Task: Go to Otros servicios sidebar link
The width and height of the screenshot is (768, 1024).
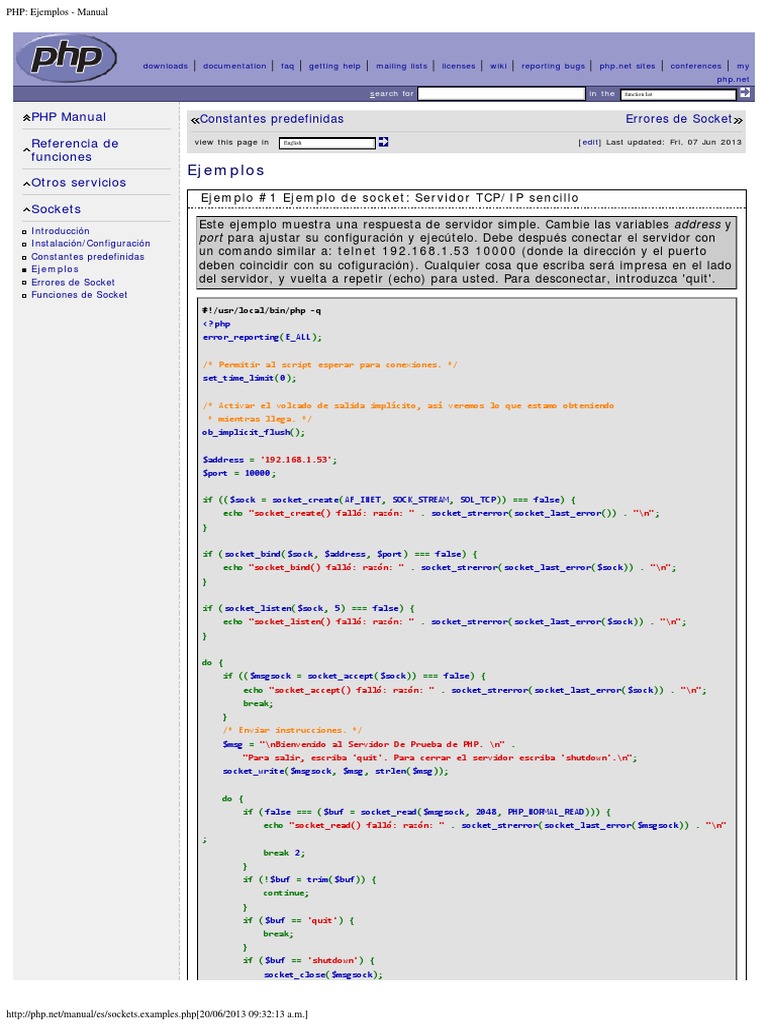Action: click(78, 183)
